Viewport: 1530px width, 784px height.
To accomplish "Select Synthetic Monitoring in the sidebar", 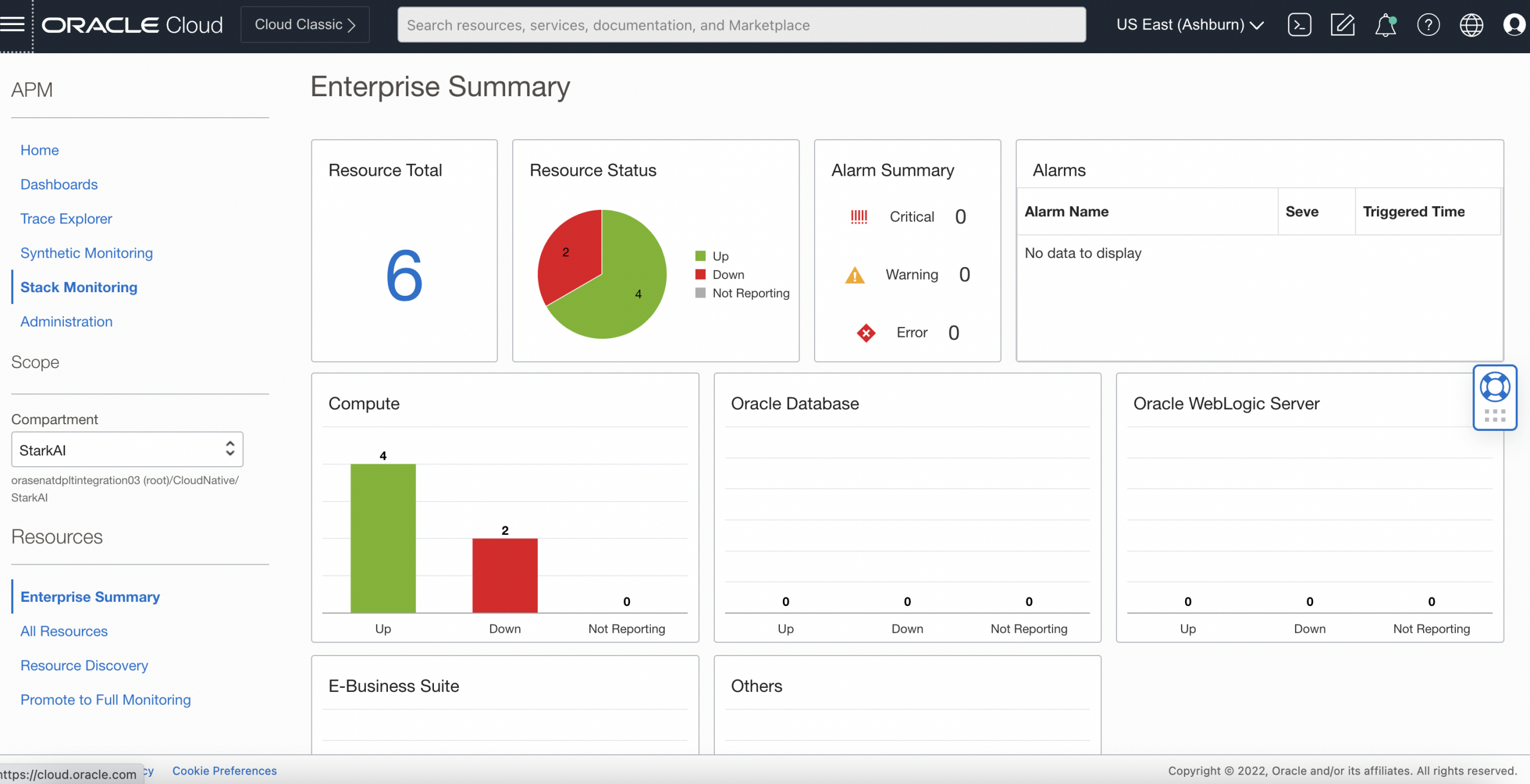I will point(86,253).
